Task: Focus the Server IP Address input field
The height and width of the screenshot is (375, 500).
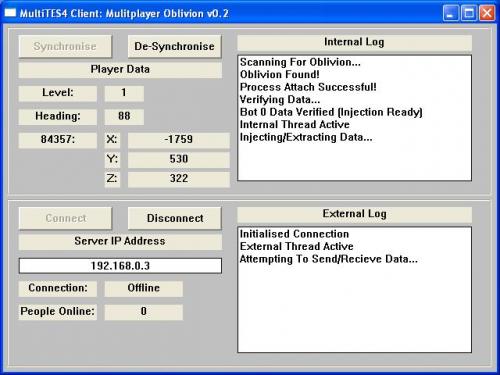Action: [x=120, y=266]
